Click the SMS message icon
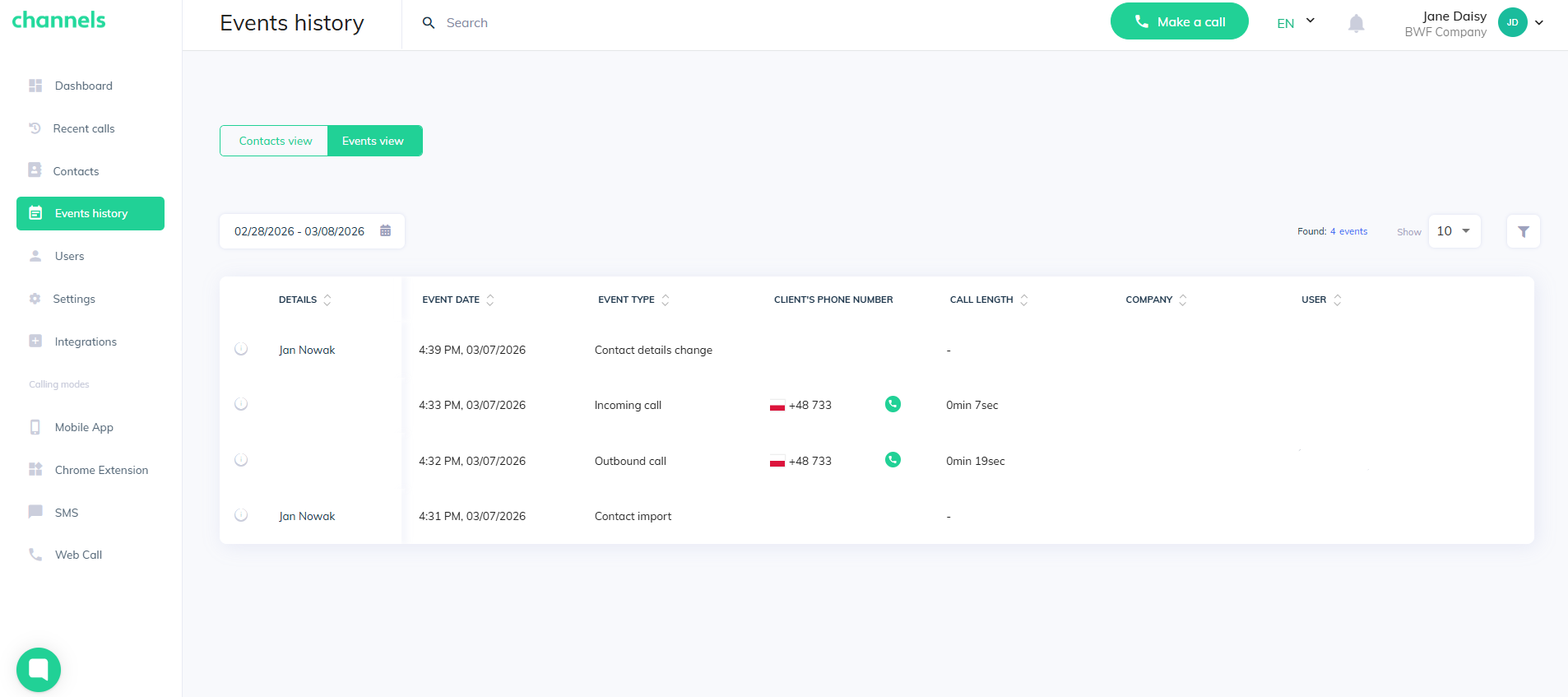The image size is (1568, 697). pos(35,512)
